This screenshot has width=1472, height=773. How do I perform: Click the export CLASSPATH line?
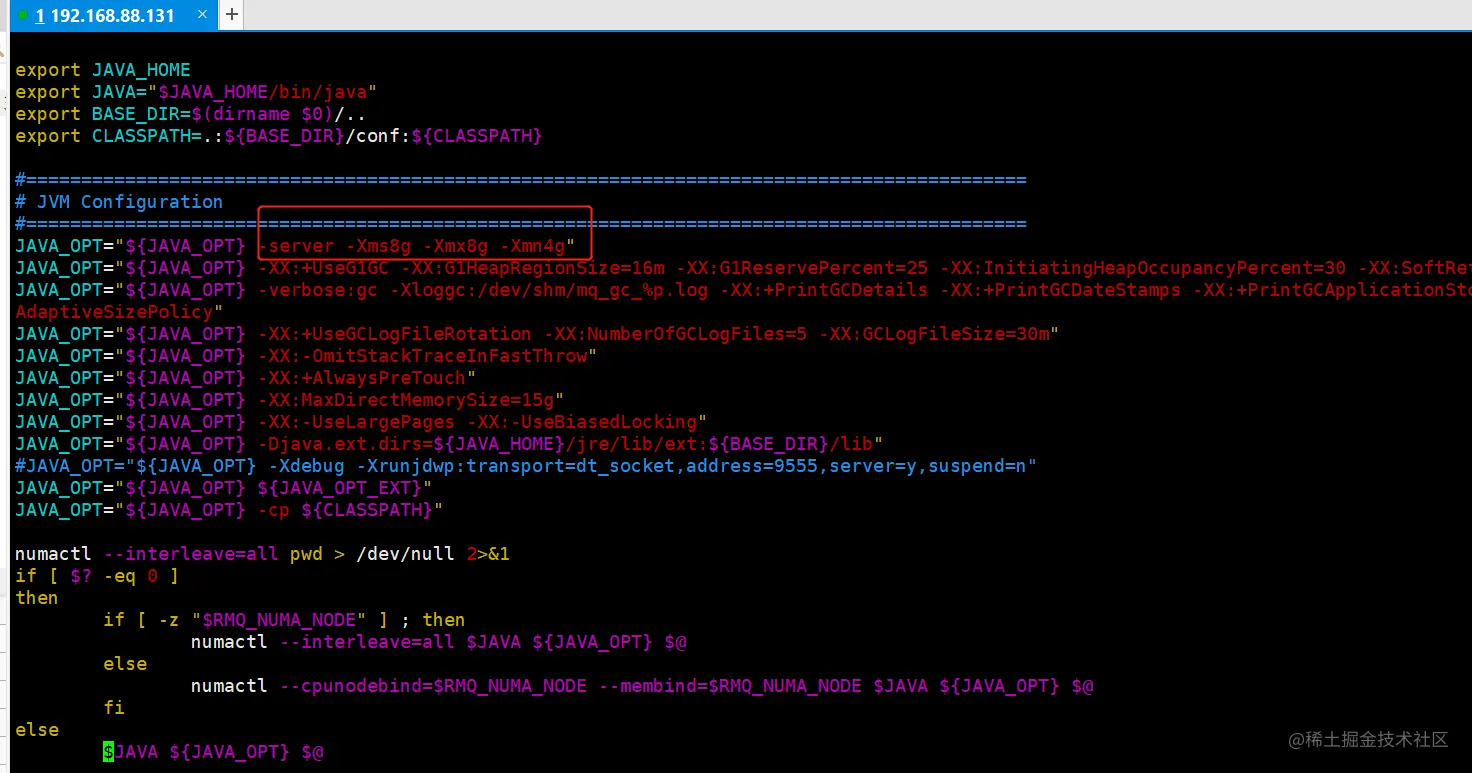[279, 136]
